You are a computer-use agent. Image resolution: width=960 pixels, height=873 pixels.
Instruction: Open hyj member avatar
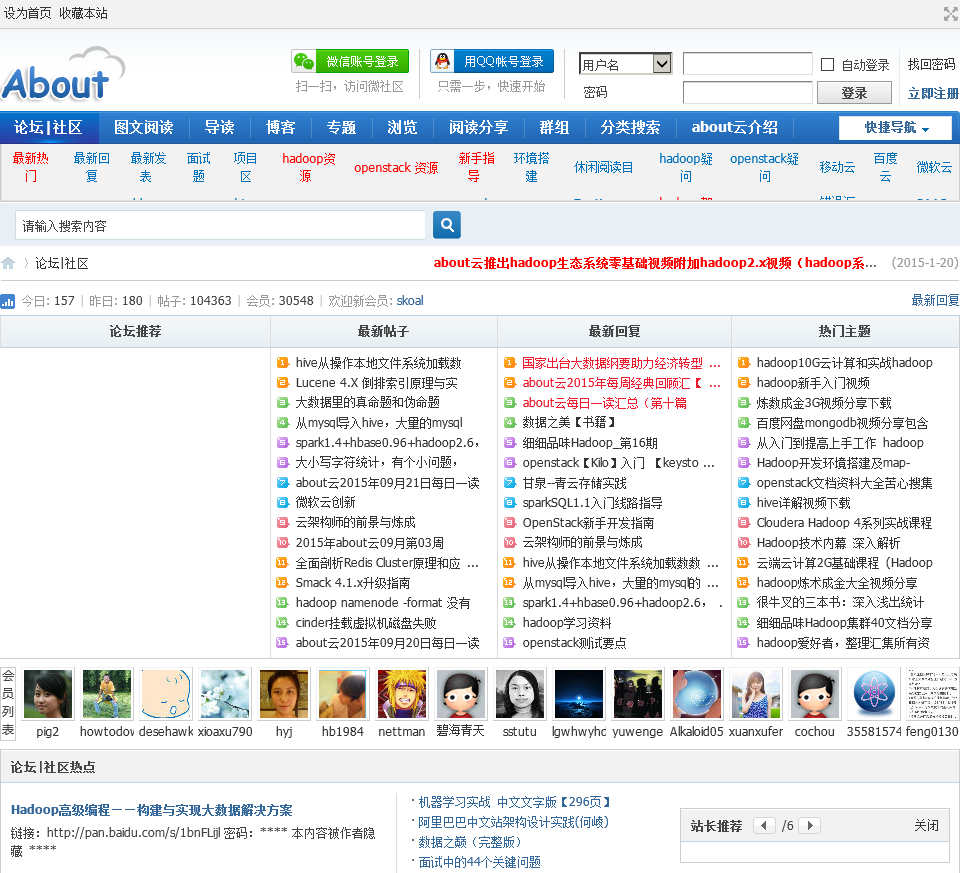point(283,694)
